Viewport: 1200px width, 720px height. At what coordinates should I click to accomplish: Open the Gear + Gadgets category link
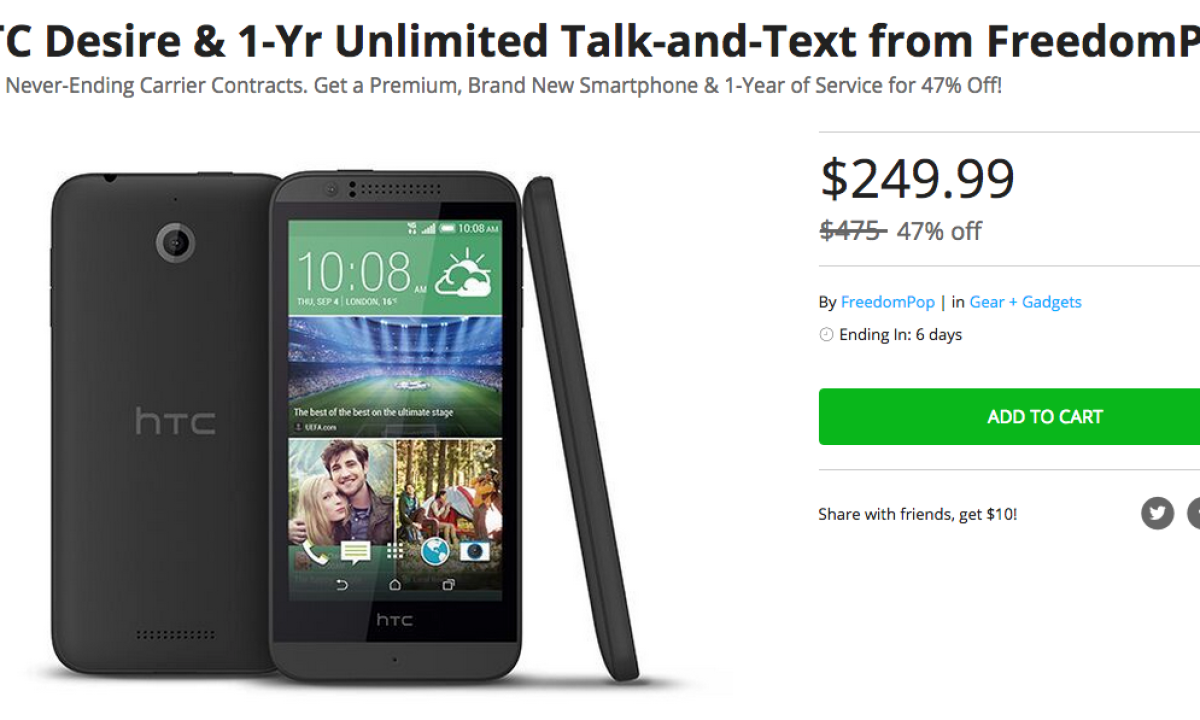pyautogui.click(x=1025, y=302)
